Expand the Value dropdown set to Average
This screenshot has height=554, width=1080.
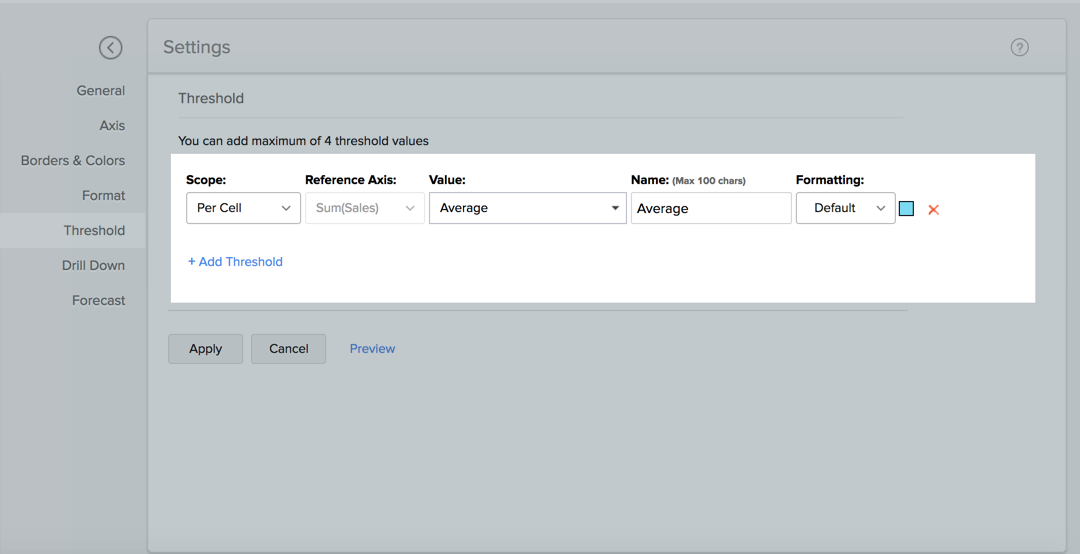click(x=527, y=208)
